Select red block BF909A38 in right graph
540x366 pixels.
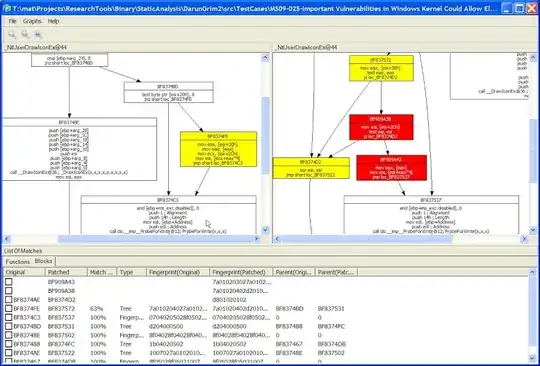click(381, 127)
